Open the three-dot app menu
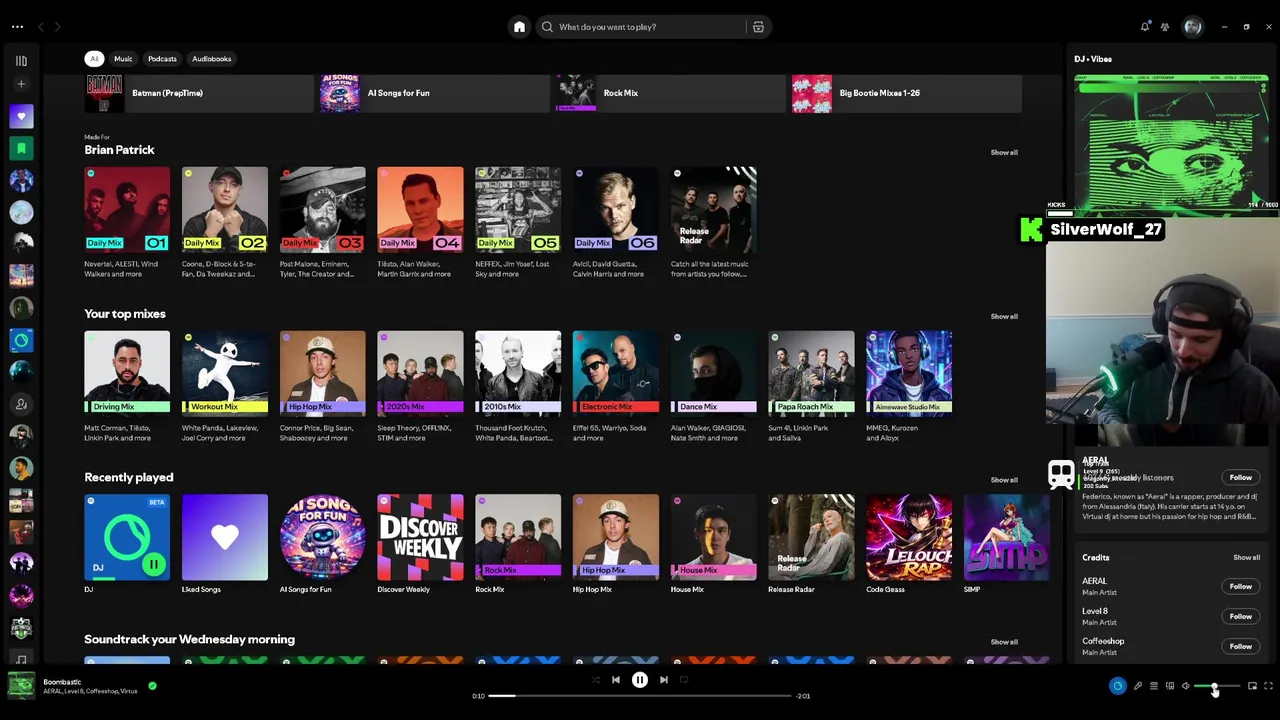Viewport: 1280px width, 720px height. pyautogui.click(x=17, y=27)
